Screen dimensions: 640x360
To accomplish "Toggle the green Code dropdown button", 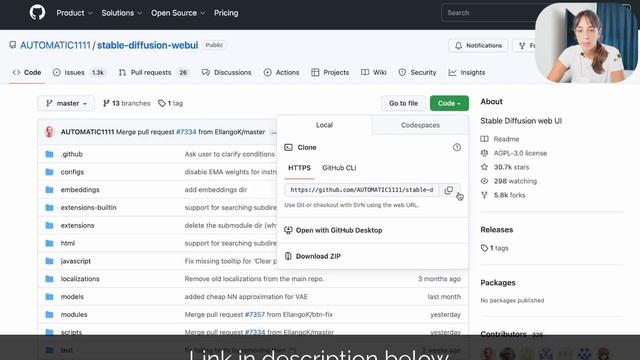I will (x=449, y=103).
